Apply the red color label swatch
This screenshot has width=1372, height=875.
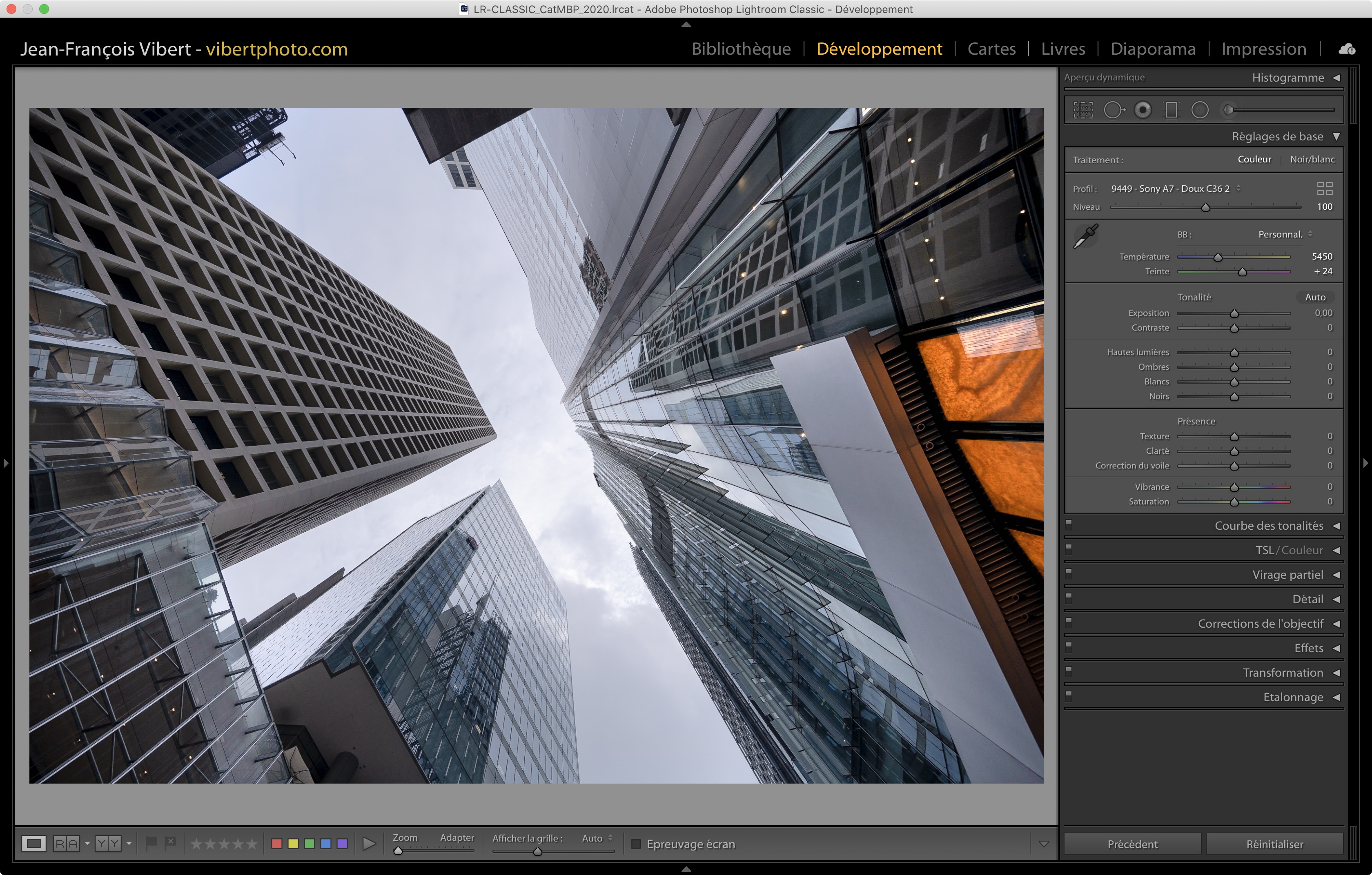tap(277, 844)
